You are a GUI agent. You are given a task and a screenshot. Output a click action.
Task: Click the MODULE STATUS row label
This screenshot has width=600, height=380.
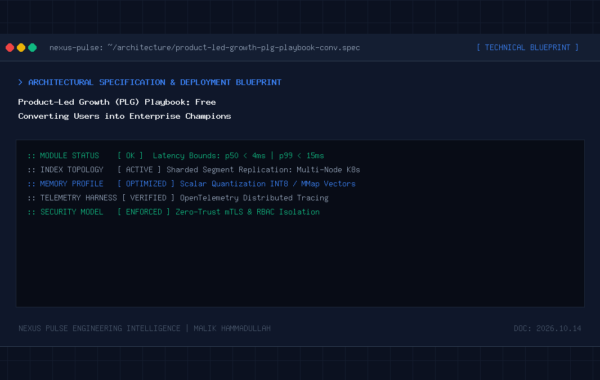click(64, 156)
